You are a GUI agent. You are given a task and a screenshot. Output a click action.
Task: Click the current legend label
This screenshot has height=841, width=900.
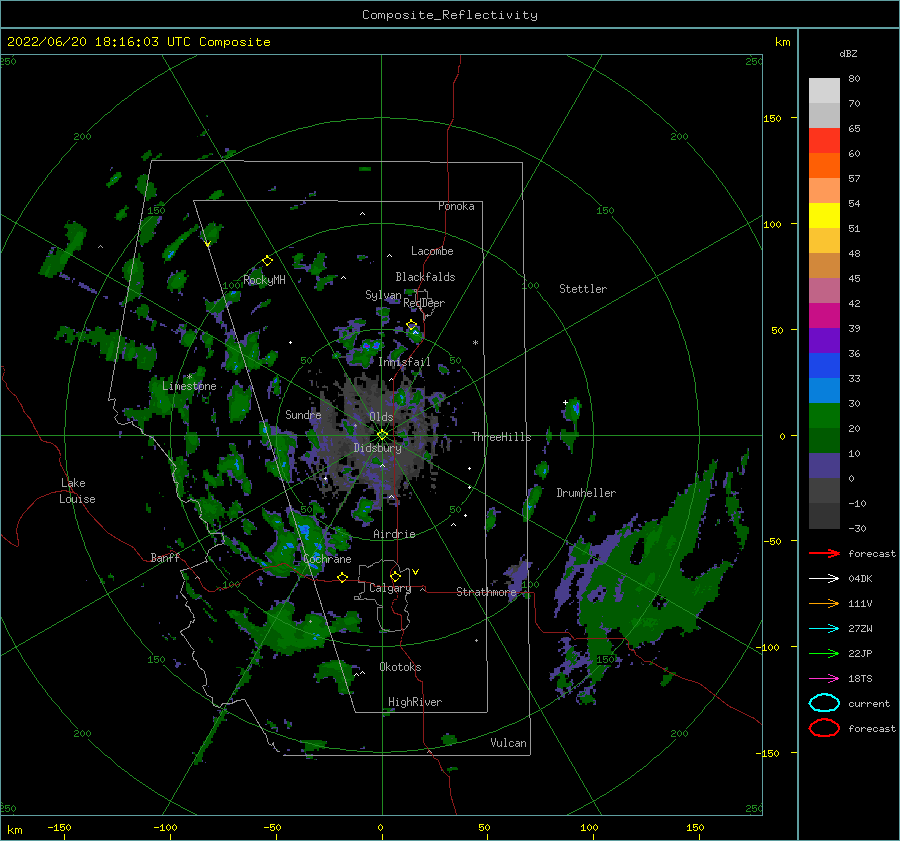(x=869, y=703)
